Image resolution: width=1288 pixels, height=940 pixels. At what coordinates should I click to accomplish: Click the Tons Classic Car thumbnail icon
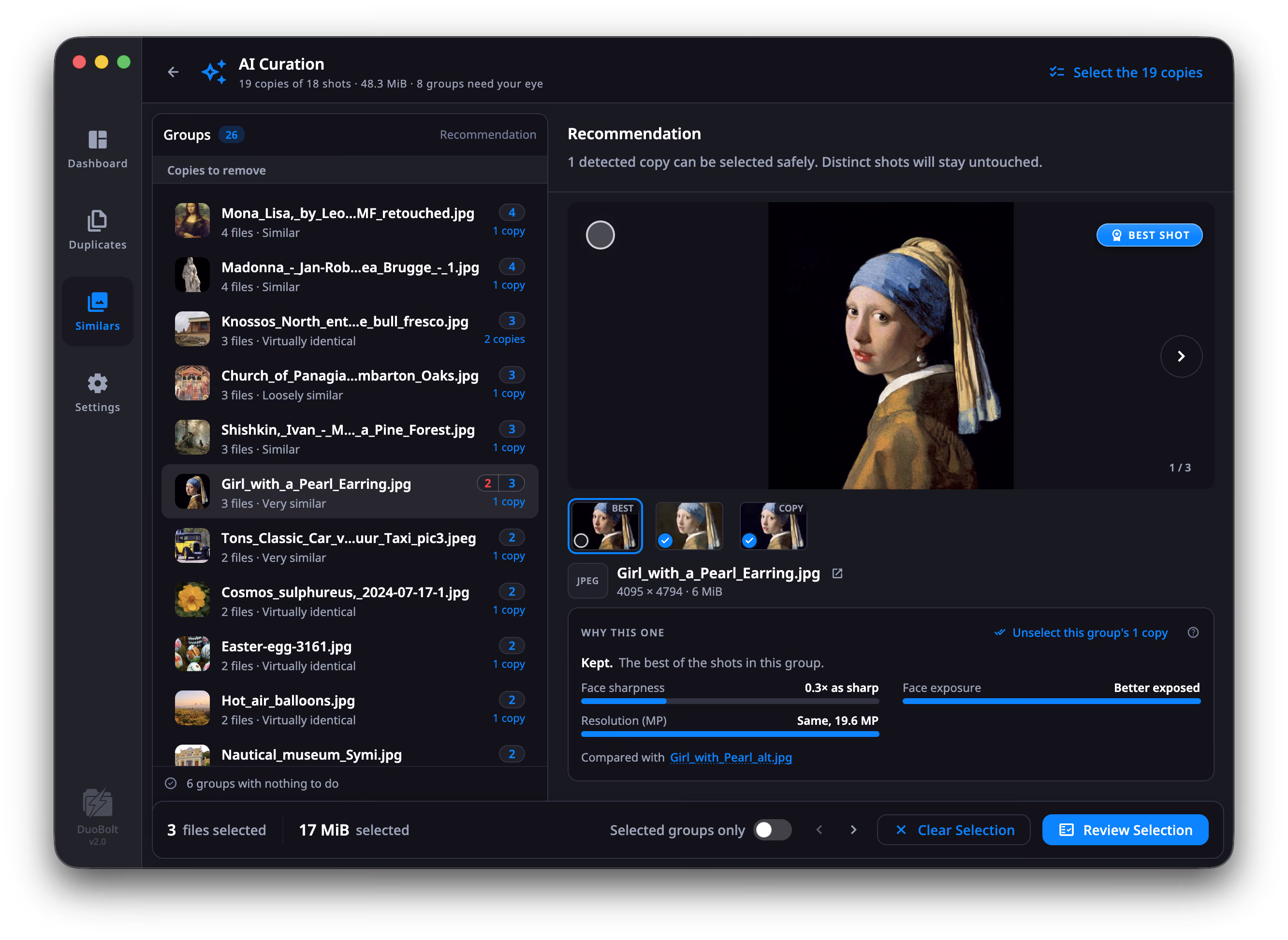192,546
